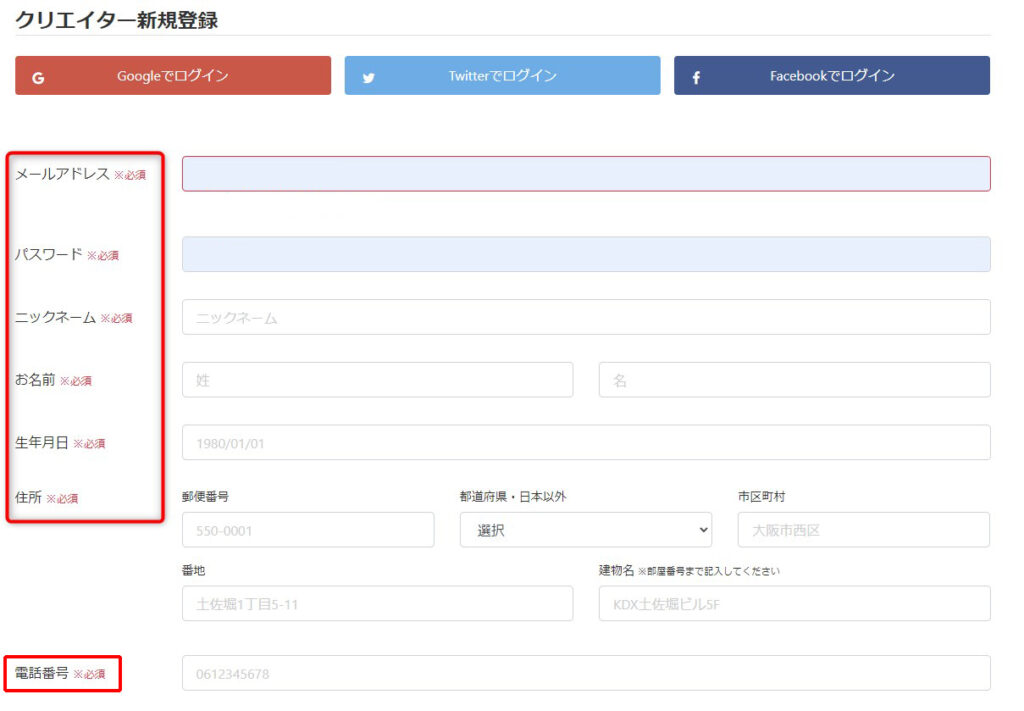1024x711 pixels.
Task: Click the 姓 surname field
Action: 377,379
